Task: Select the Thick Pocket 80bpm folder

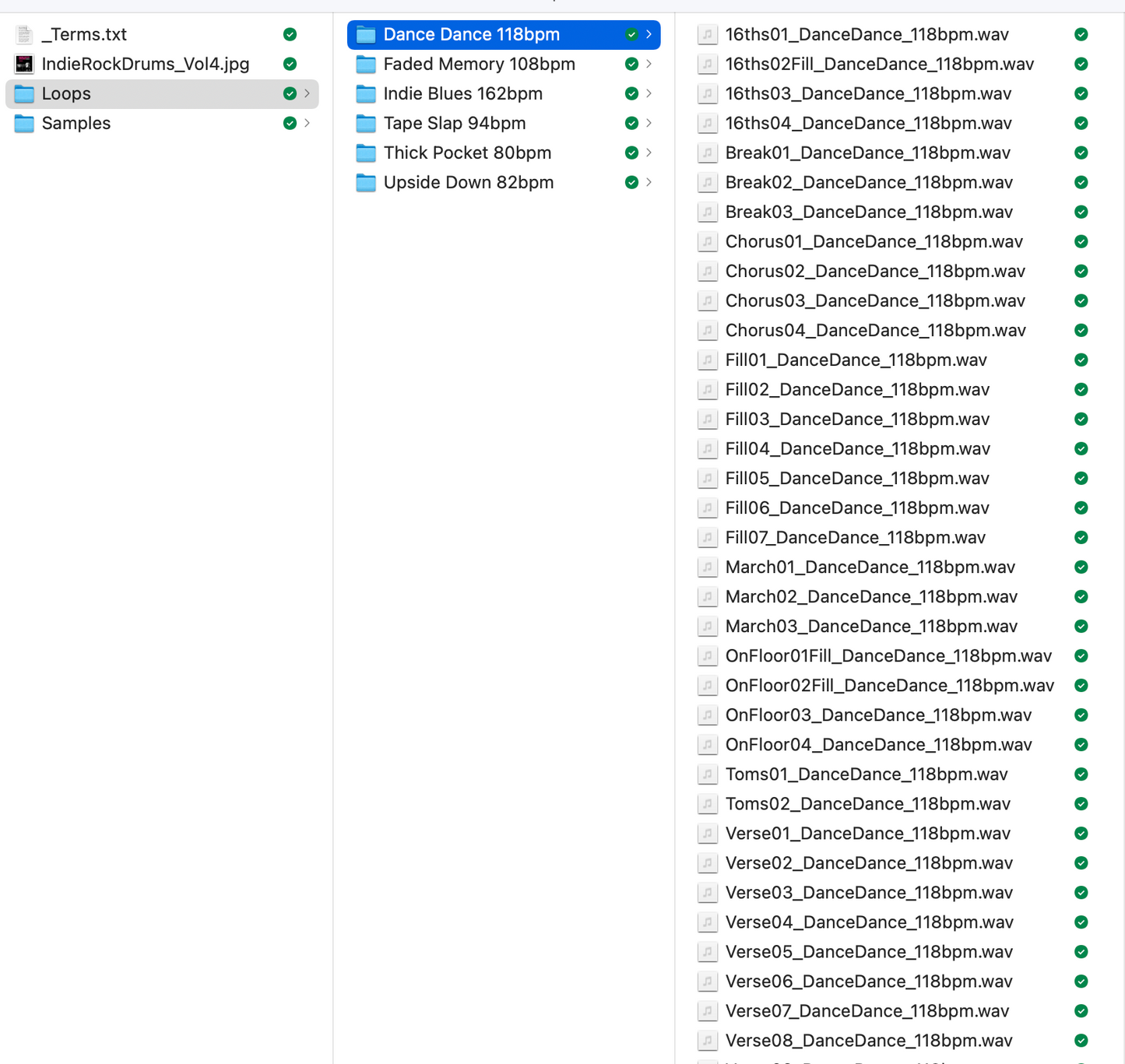Action: pos(467,153)
